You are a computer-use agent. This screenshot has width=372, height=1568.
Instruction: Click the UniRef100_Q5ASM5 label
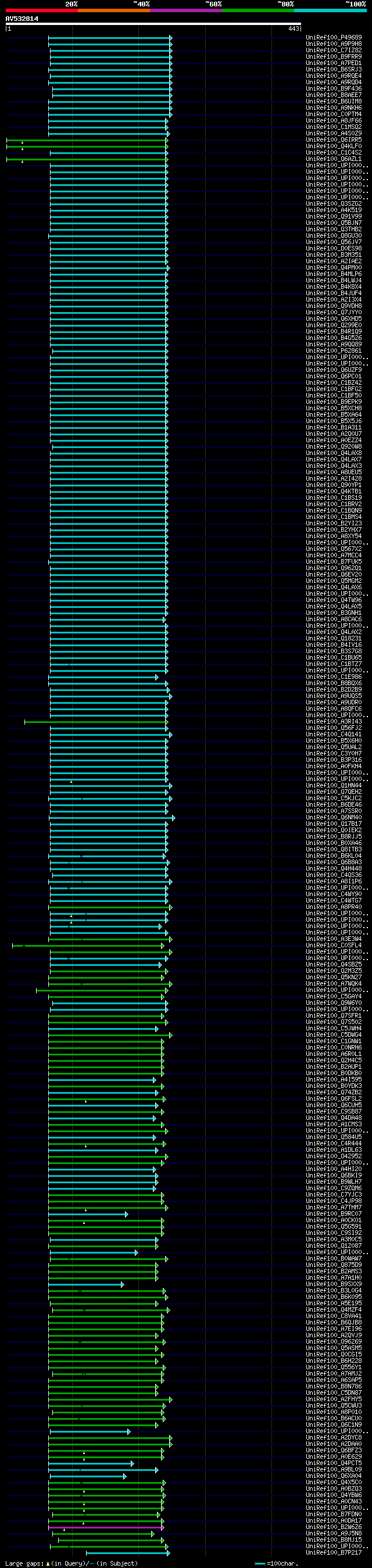tap(334, 1348)
